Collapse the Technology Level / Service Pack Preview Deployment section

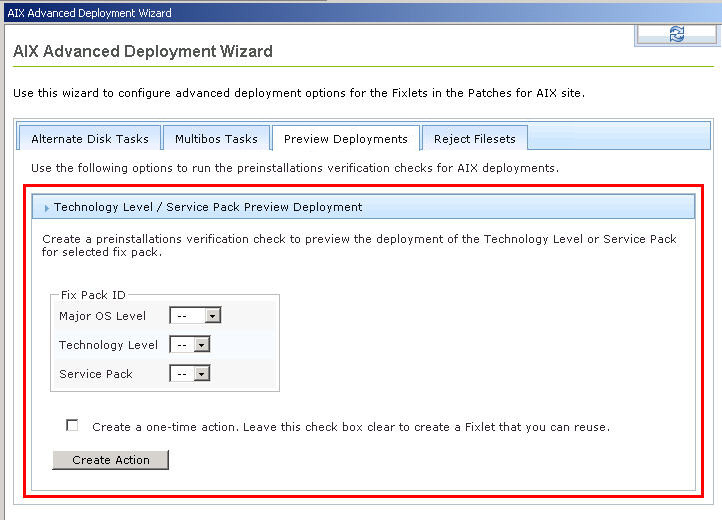363,207
